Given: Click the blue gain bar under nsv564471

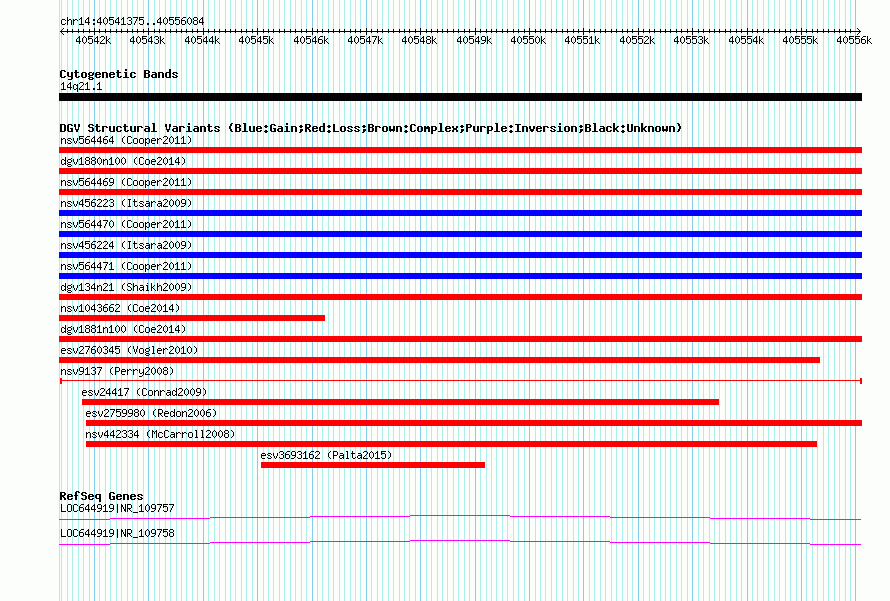Looking at the screenshot, I should [460, 276].
